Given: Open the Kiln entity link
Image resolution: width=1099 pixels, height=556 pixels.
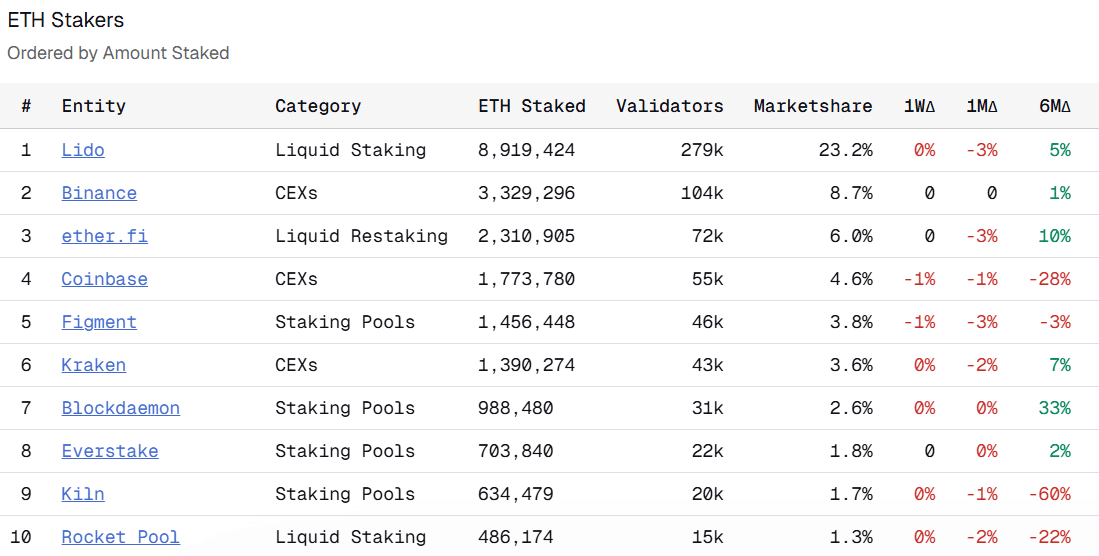Looking at the screenshot, I should [83, 494].
